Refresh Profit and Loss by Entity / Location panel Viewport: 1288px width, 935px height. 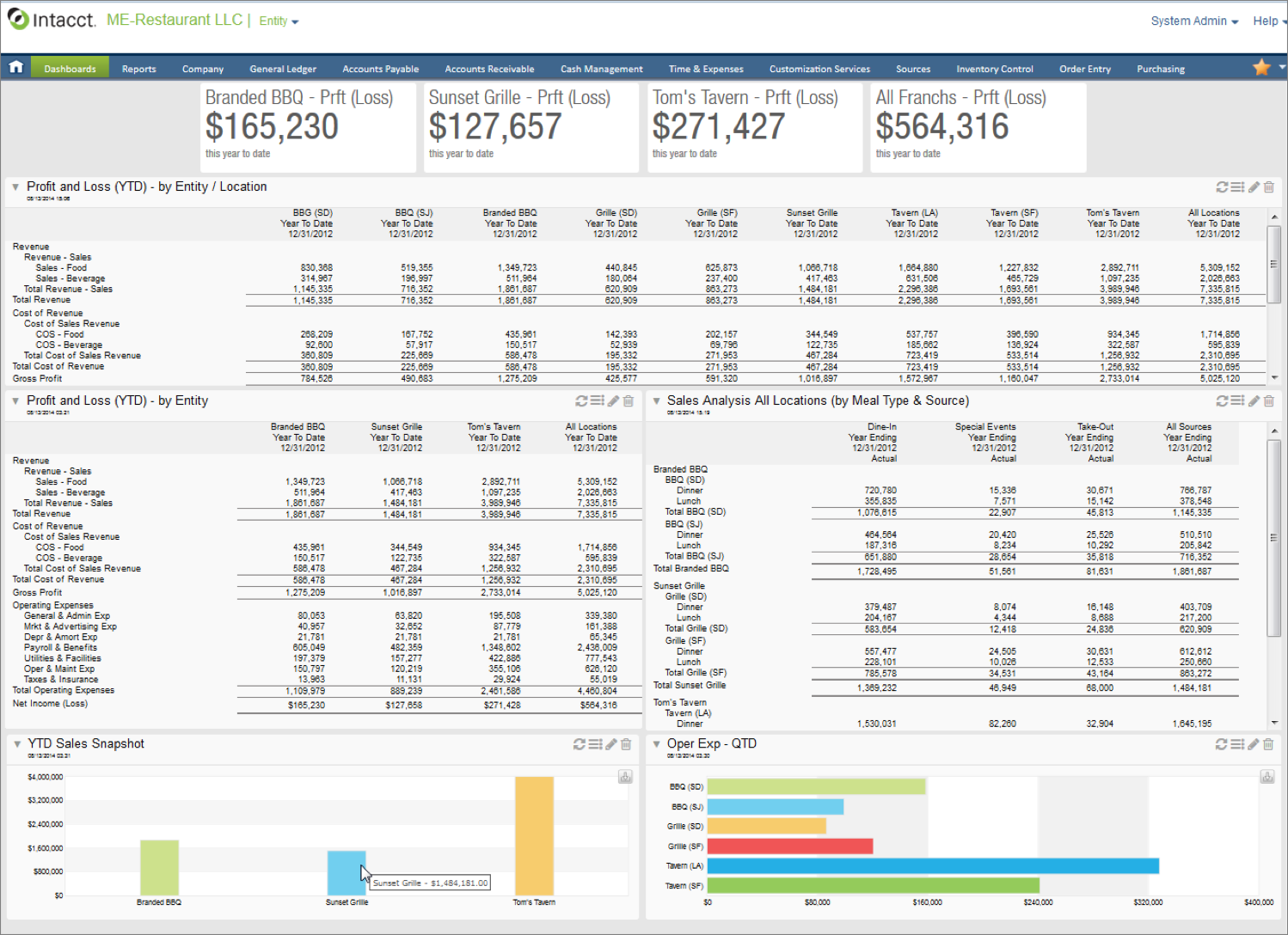pos(1222,186)
